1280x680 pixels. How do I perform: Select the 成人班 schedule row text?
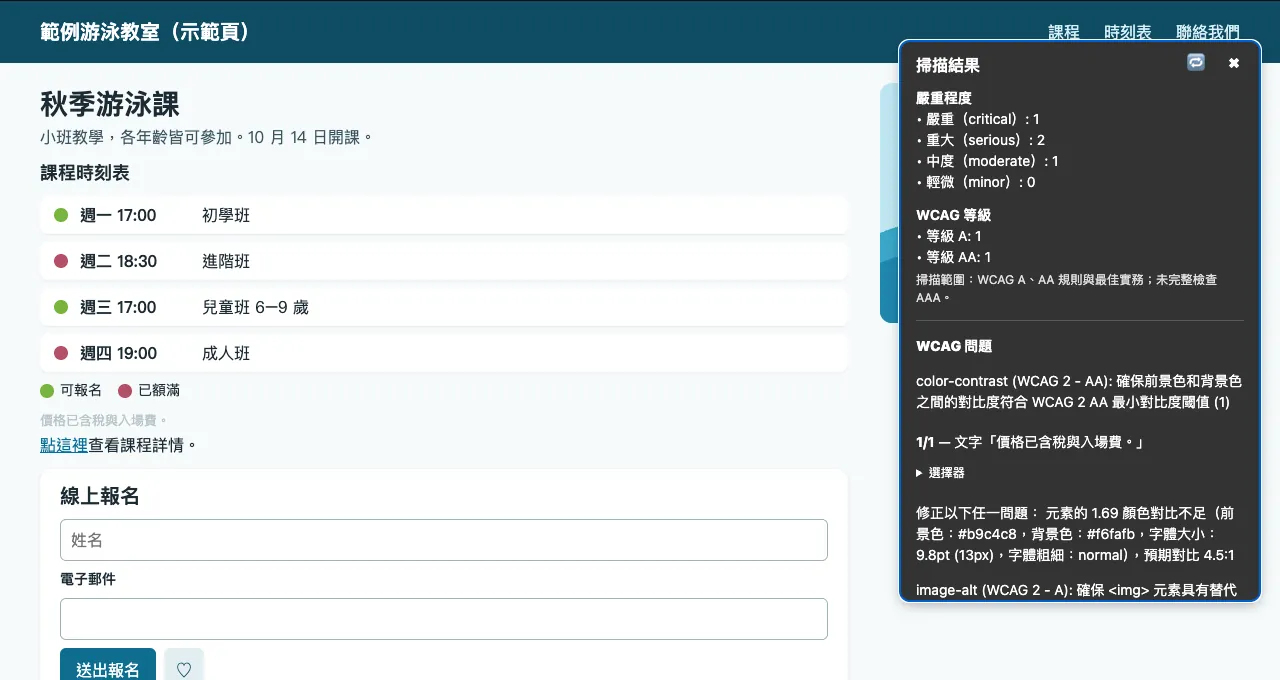pos(226,353)
